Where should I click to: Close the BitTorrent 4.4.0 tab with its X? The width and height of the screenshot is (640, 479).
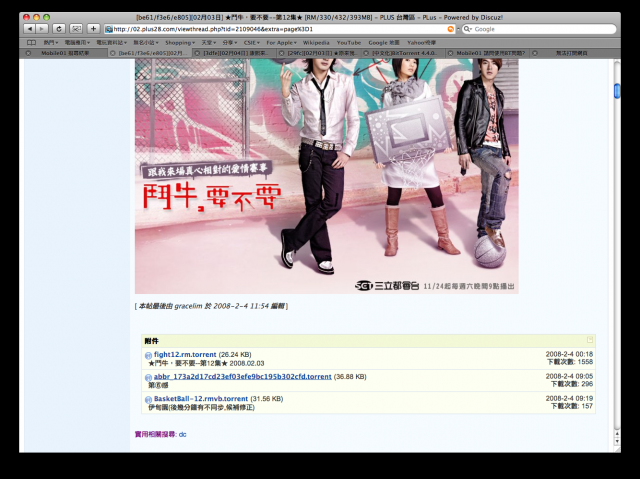coord(366,53)
